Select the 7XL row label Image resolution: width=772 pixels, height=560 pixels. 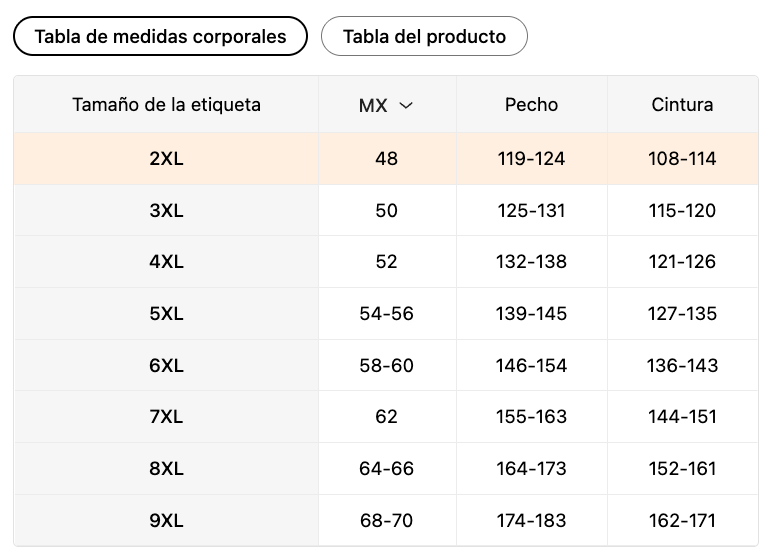coord(166,417)
